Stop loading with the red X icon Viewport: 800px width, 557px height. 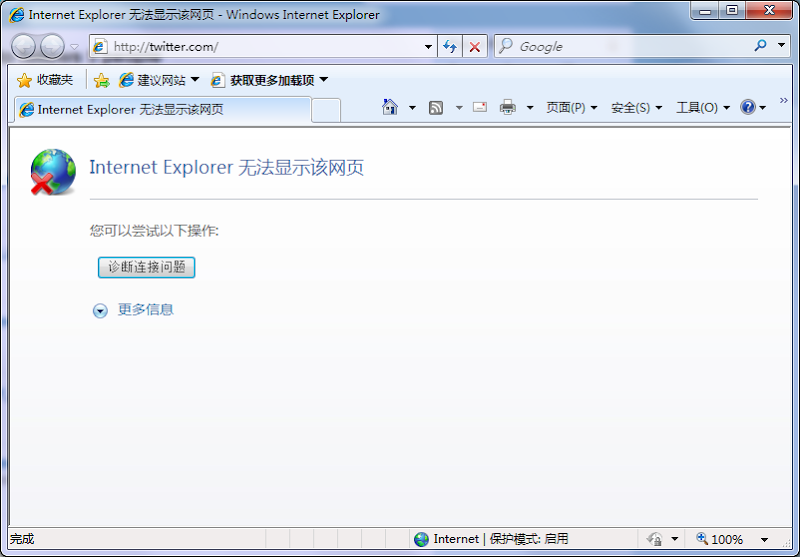pos(474,46)
